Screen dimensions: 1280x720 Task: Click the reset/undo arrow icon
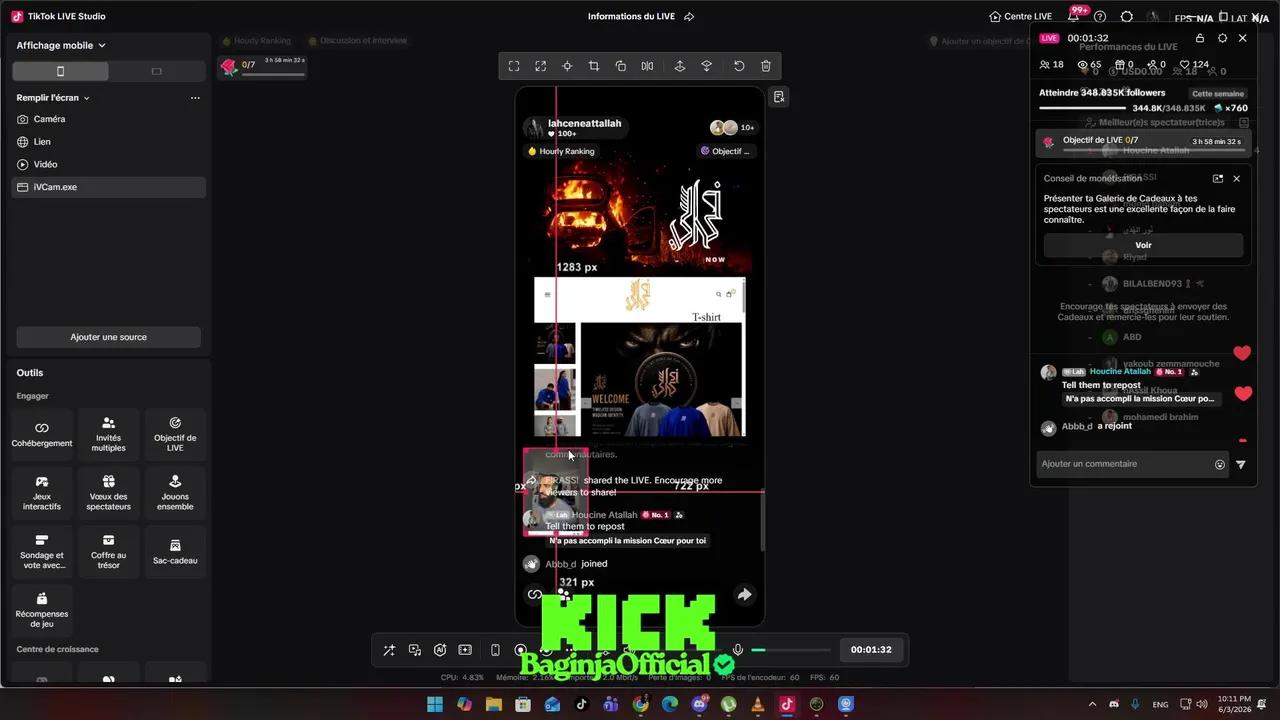(x=739, y=66)
